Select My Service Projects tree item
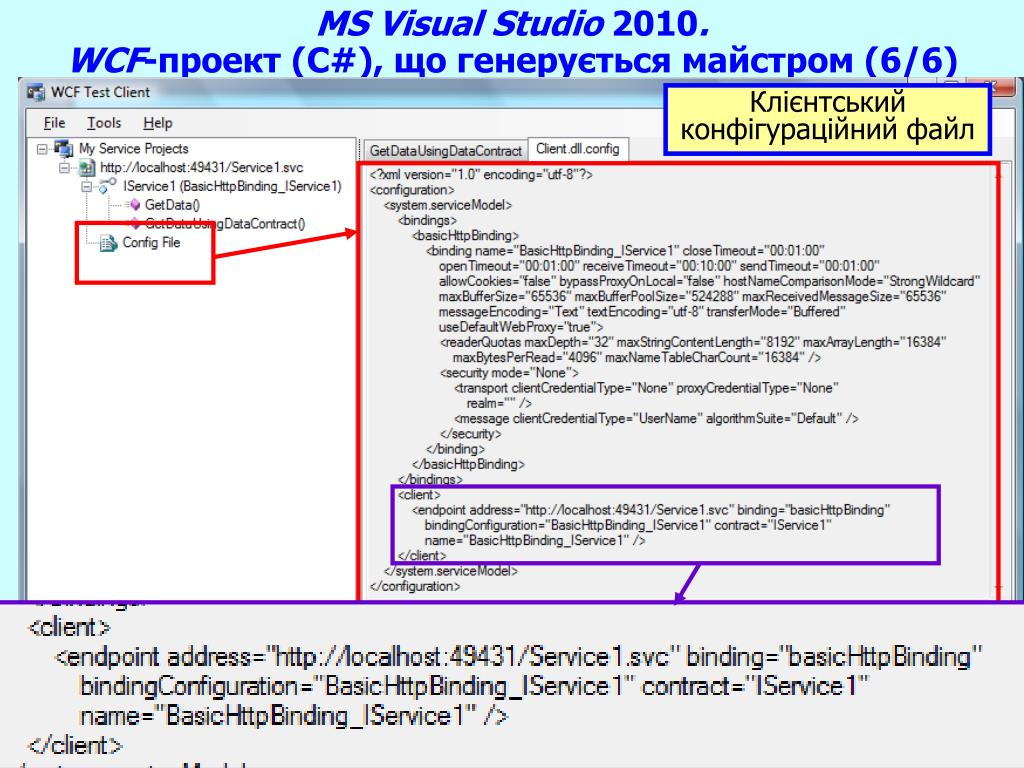This screenshot has height=768, width=1024. tap(133, 149)
